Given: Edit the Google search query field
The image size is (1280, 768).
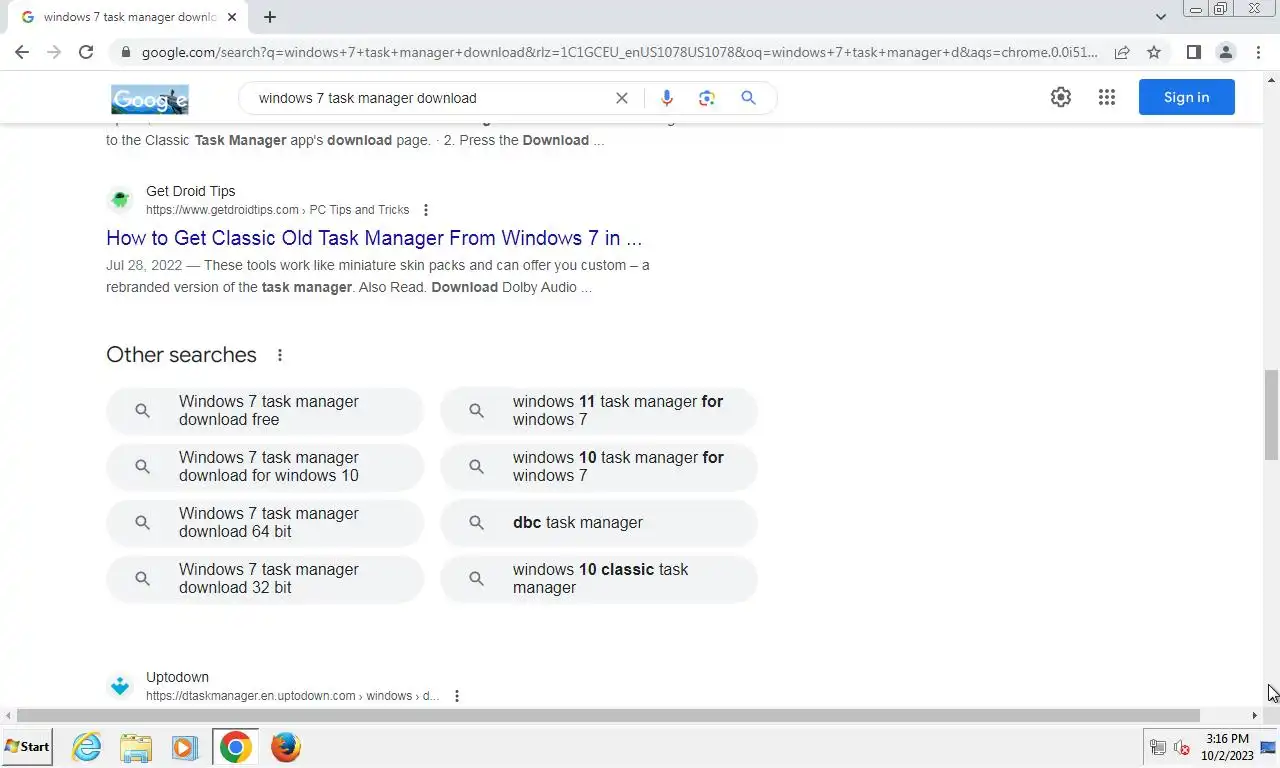Looking at the screenshot, I should coord(430,98).
